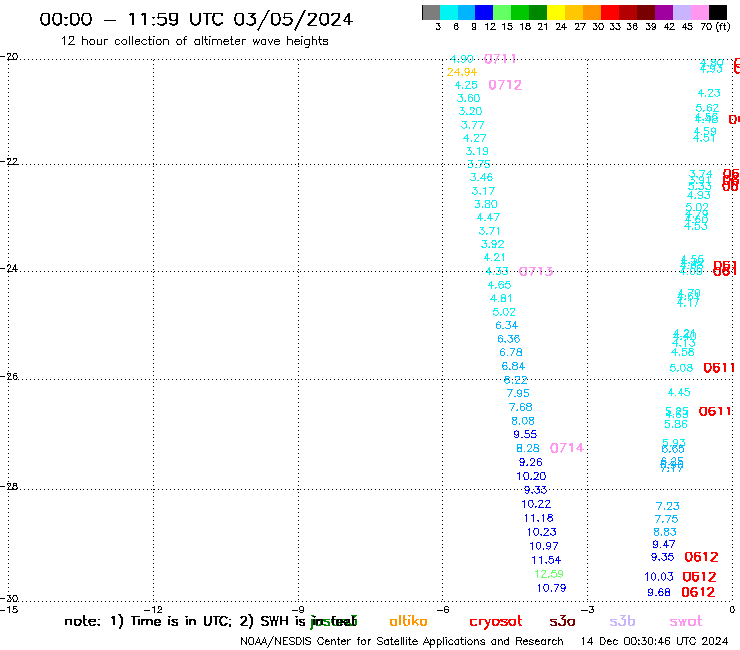Click the 8.83 wave height value
Image resolution: width=740 pixels, height=650 pixels.
coord(665,532)
